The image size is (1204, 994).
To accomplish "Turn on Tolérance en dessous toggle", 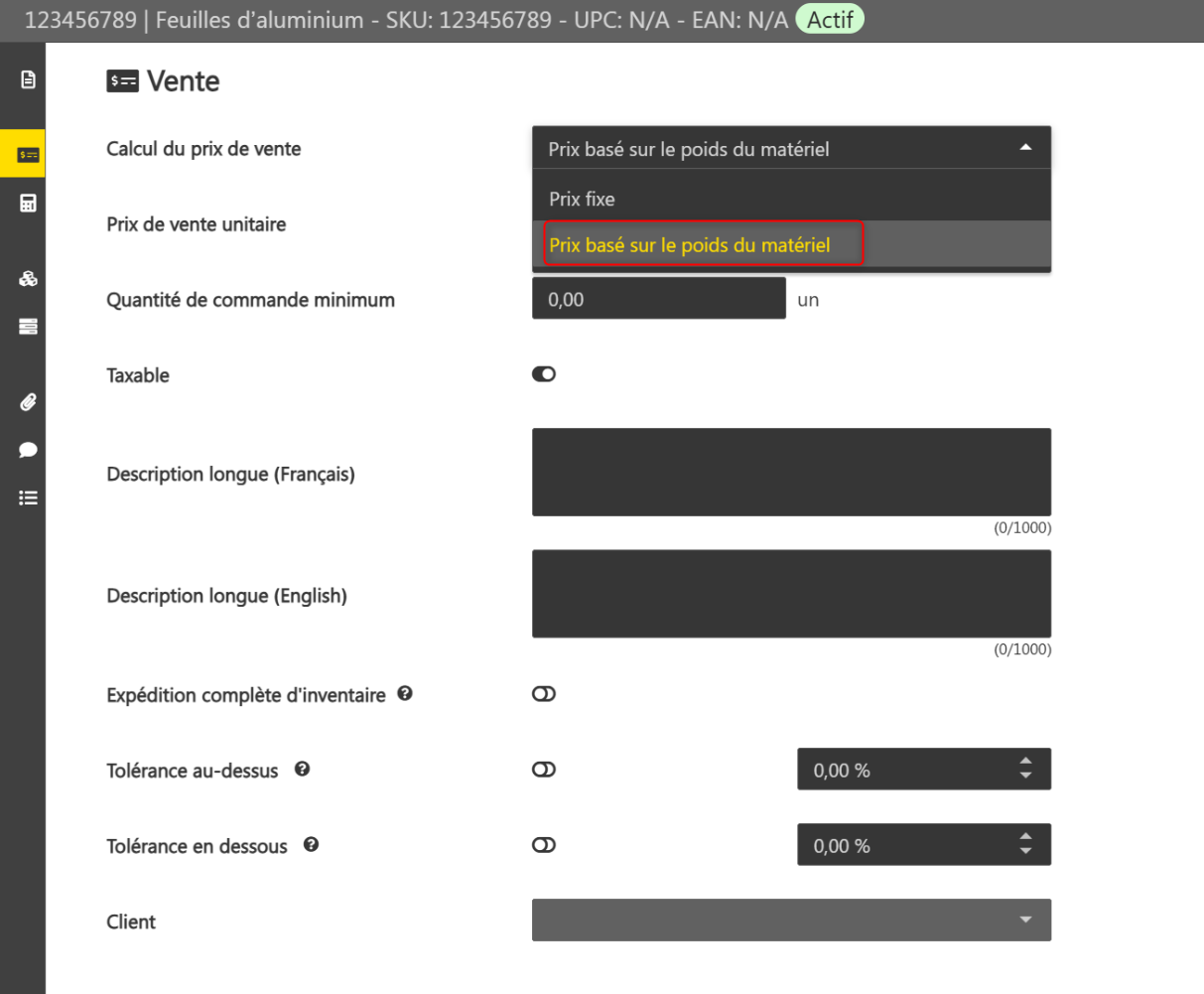I will [544, 845].
